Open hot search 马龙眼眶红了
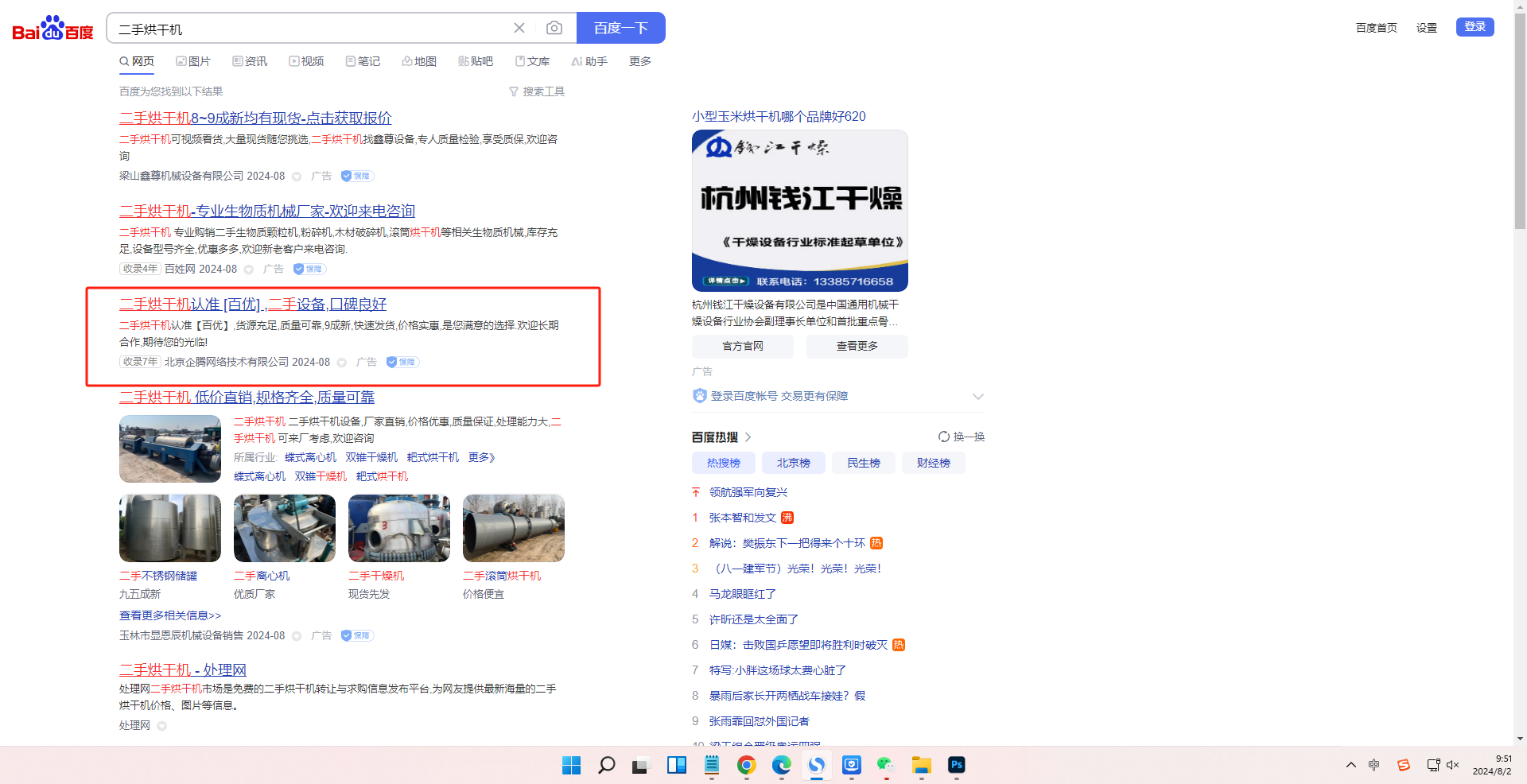The image size is (1527, 784). pyautogui.click(x=743, y=594)
